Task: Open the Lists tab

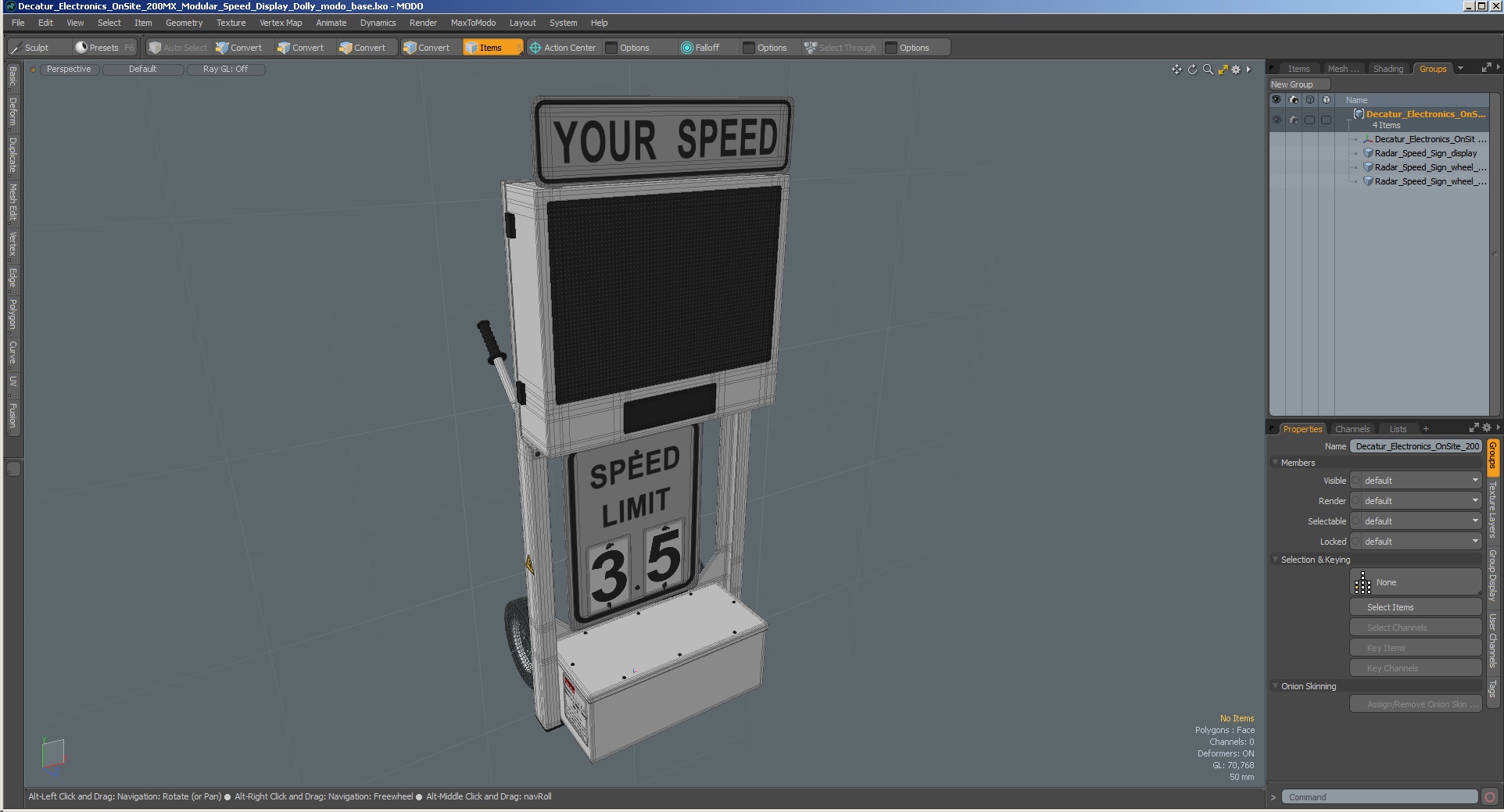Action: pyautogui.click(x=1398, y=429)
